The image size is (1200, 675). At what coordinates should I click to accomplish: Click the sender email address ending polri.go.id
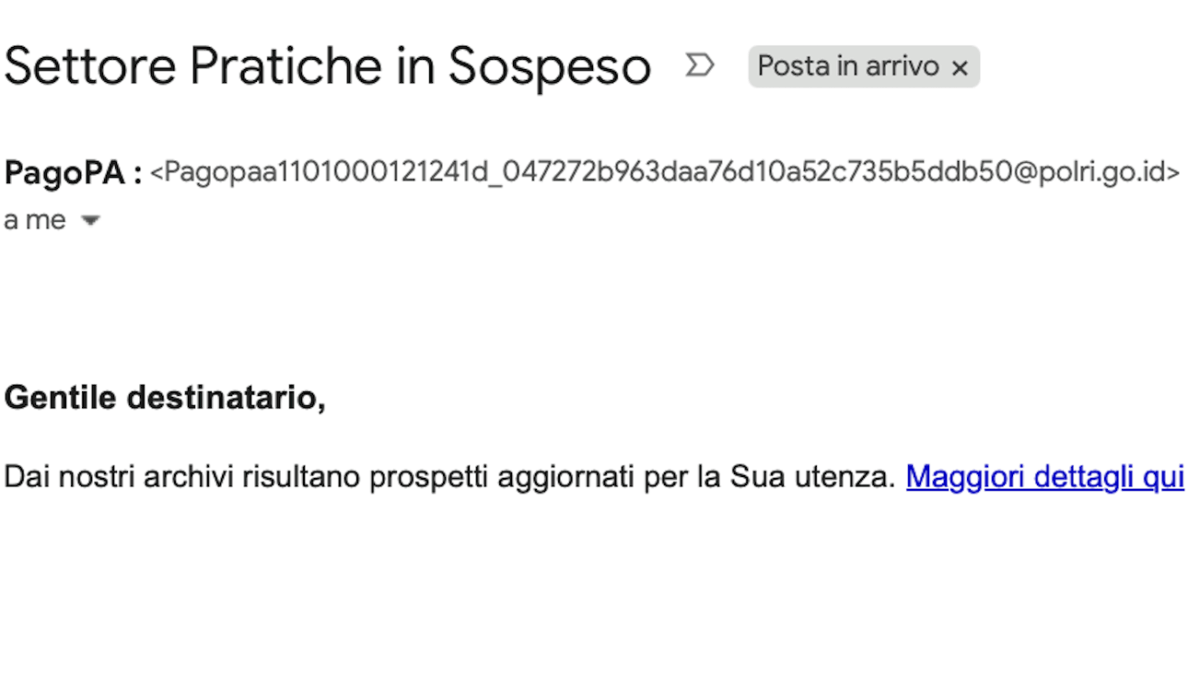(665, 173)
